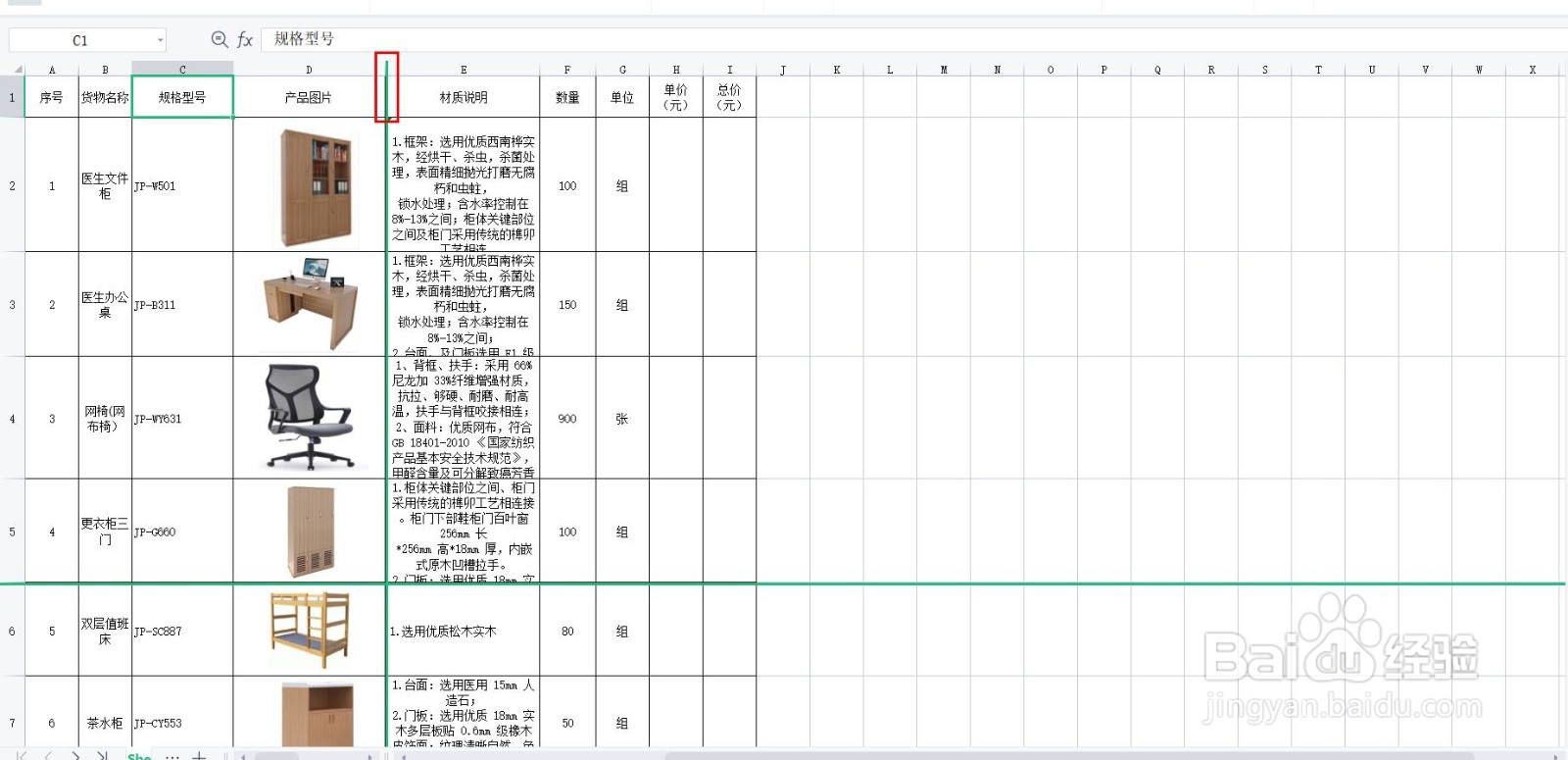Select row 4 header

click(12, 419)
